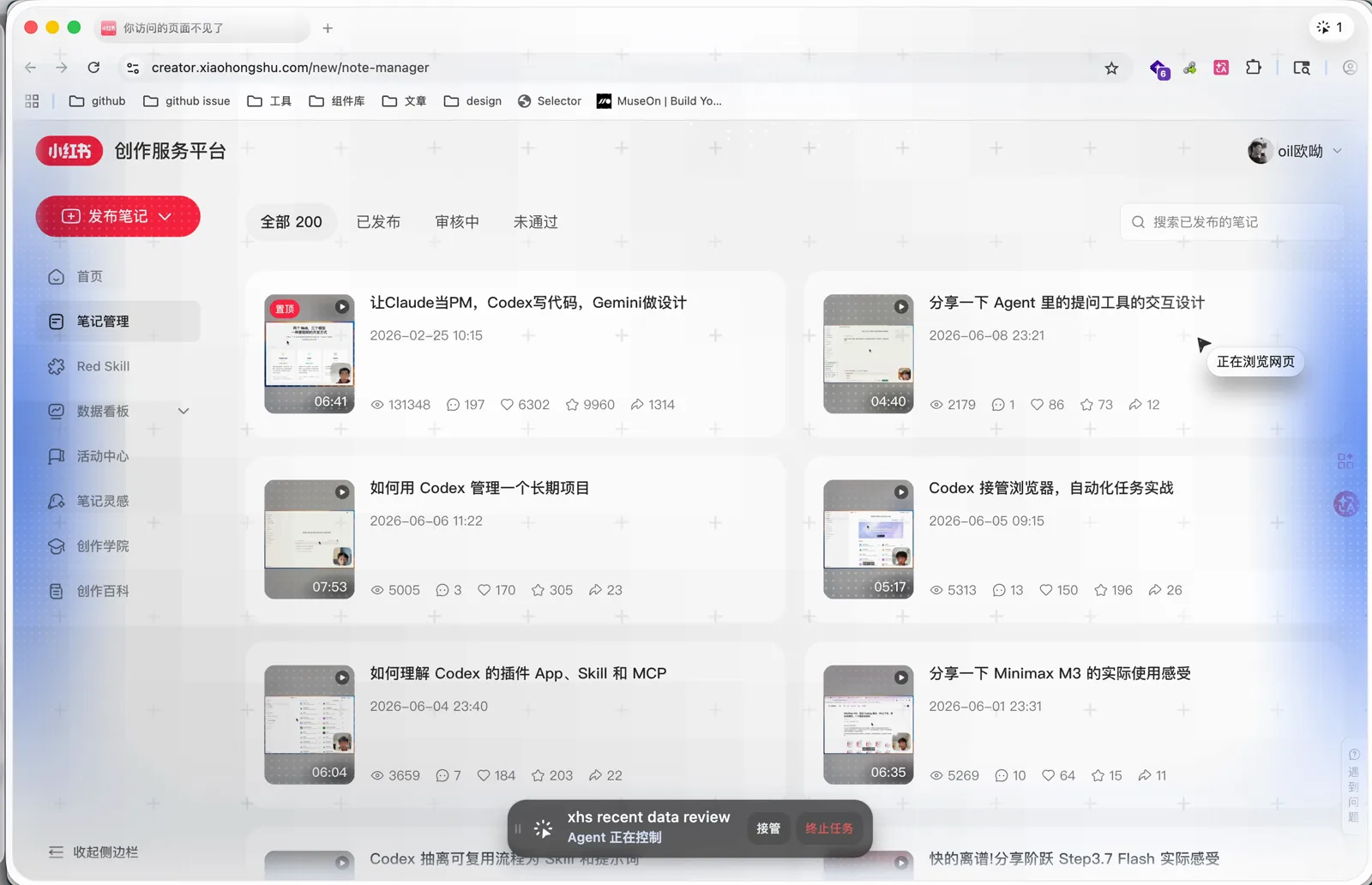Open the 文章 bookmark folder
This screenshot has height=885, width=1372.
(404, 101)
